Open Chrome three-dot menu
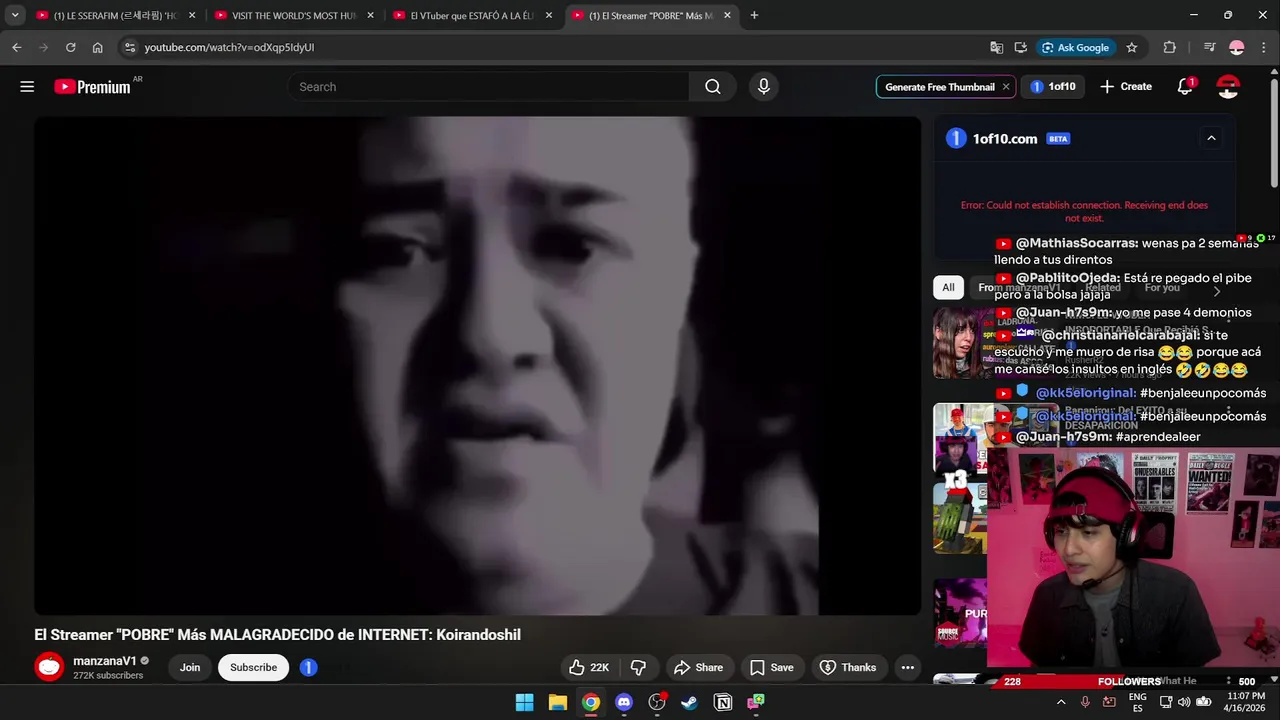 1263,47
